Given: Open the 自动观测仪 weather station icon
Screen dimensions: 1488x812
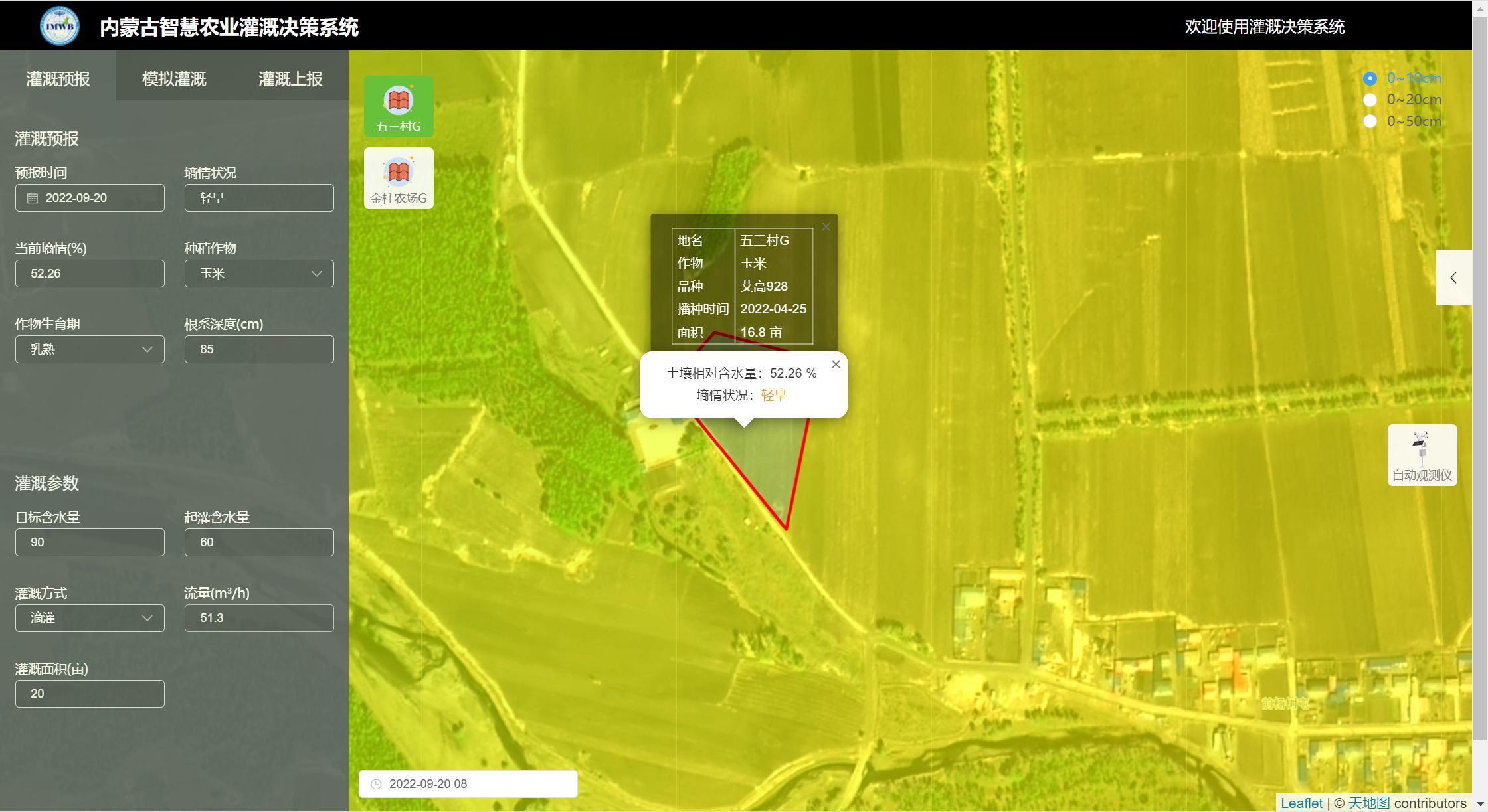Looking at the screenshot, I should [1422, 455].
